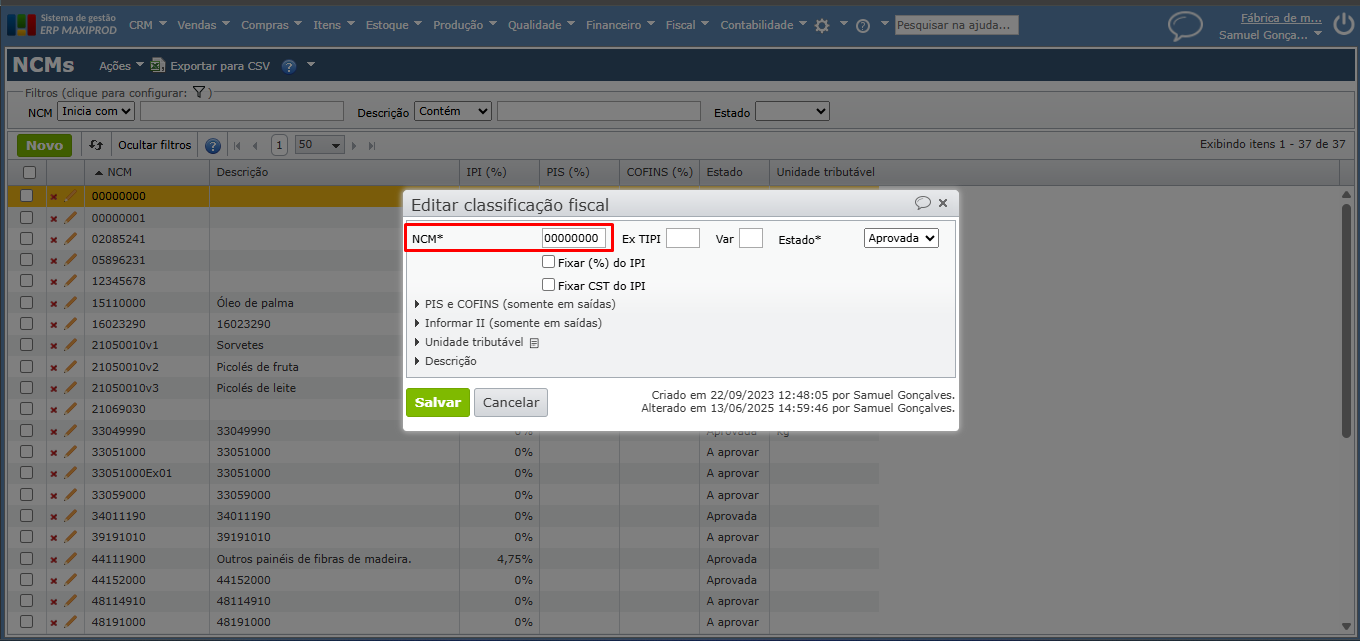
Task: Click the Ex TIPI input field
Action: click(683, 238)
